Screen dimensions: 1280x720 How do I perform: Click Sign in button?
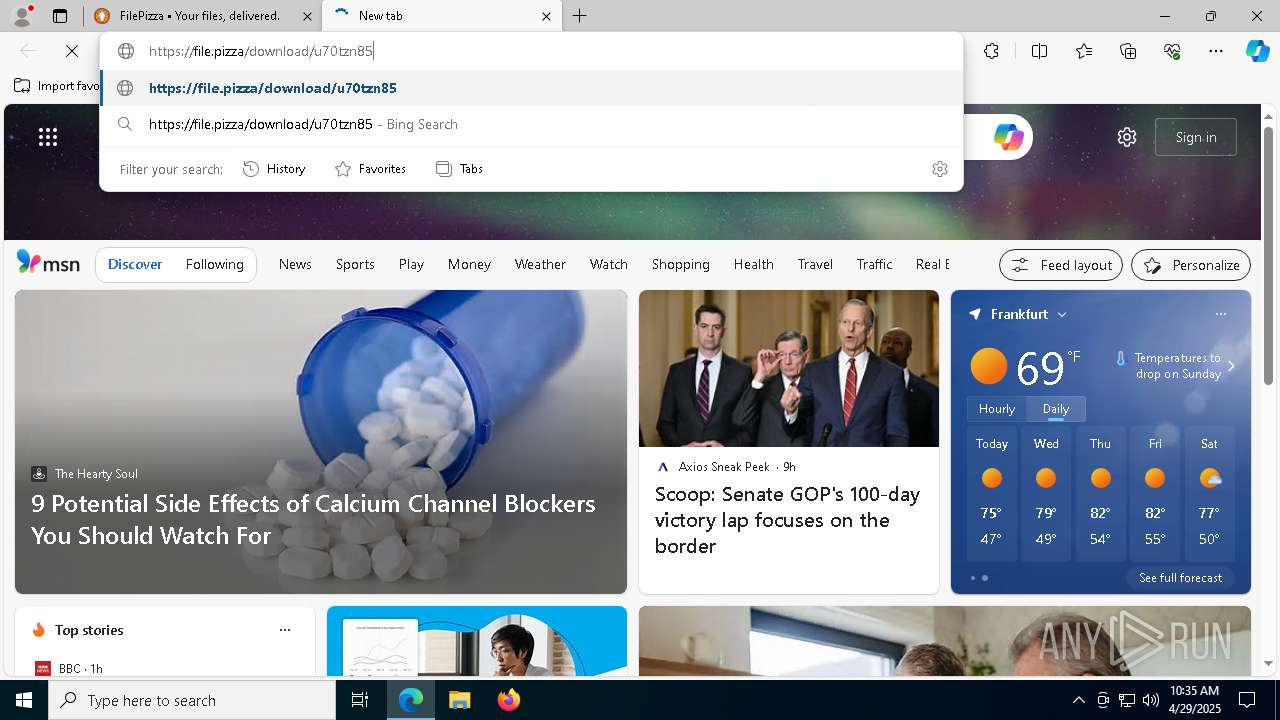click(x=1196, y=137)
